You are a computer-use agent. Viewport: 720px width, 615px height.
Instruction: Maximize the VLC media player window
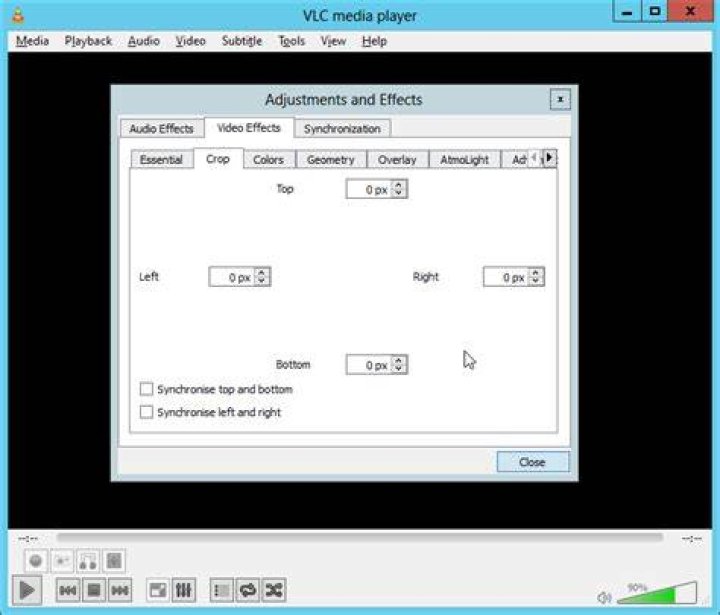coord(654,11)
